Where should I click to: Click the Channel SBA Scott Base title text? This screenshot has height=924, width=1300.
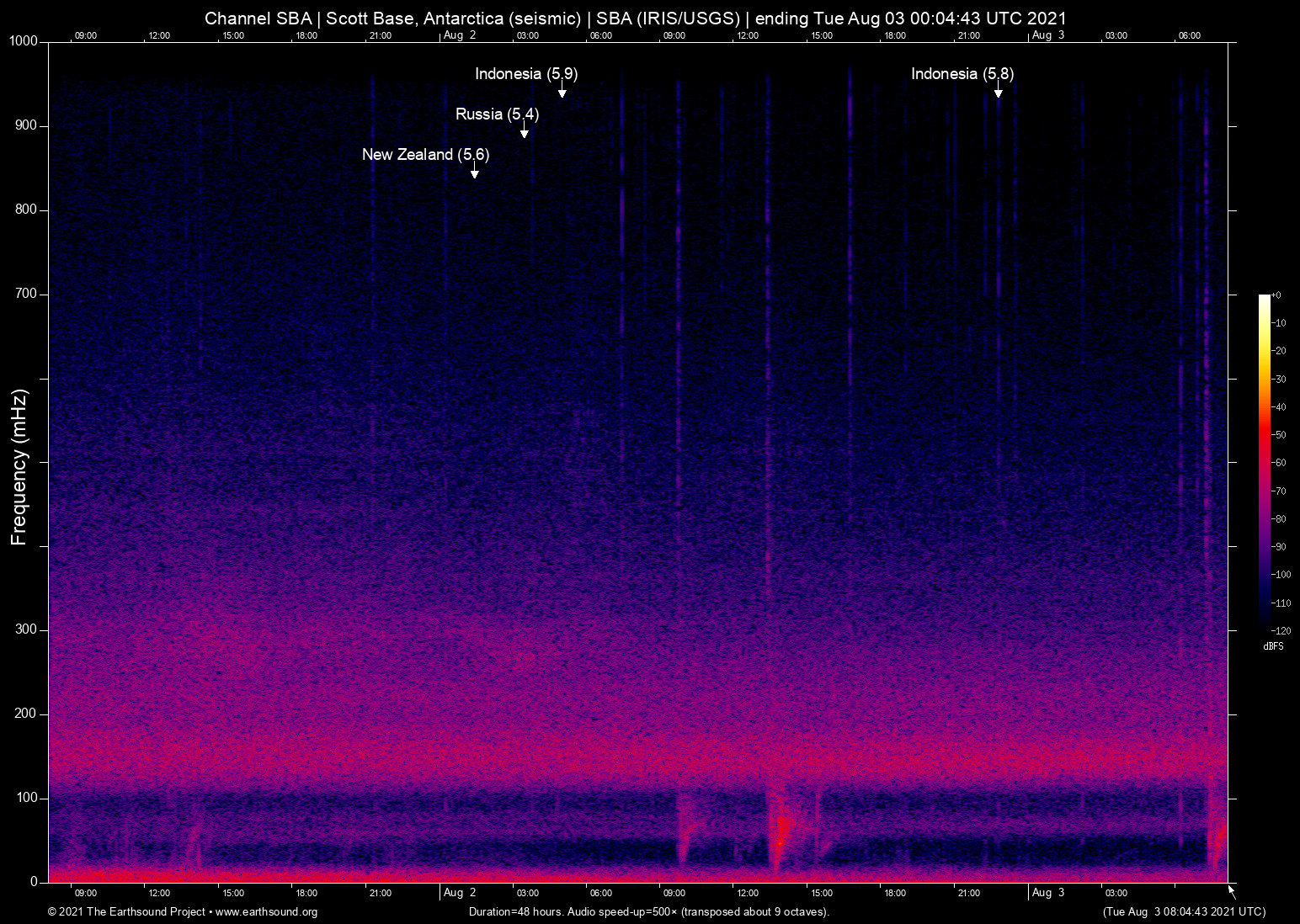coord(636,19)
